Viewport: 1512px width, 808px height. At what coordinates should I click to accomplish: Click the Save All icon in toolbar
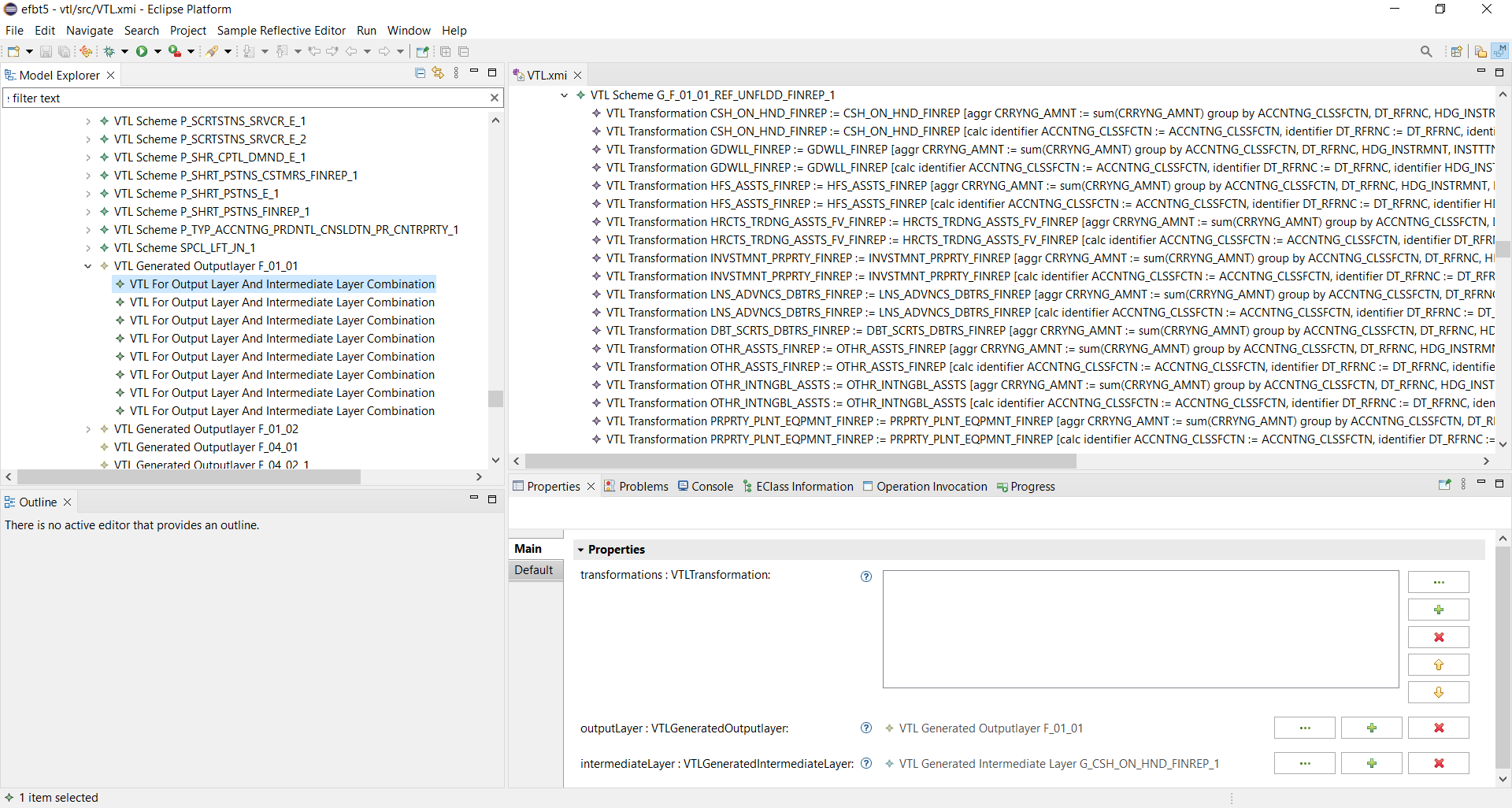pyautogui.click(x=64, y=51)
